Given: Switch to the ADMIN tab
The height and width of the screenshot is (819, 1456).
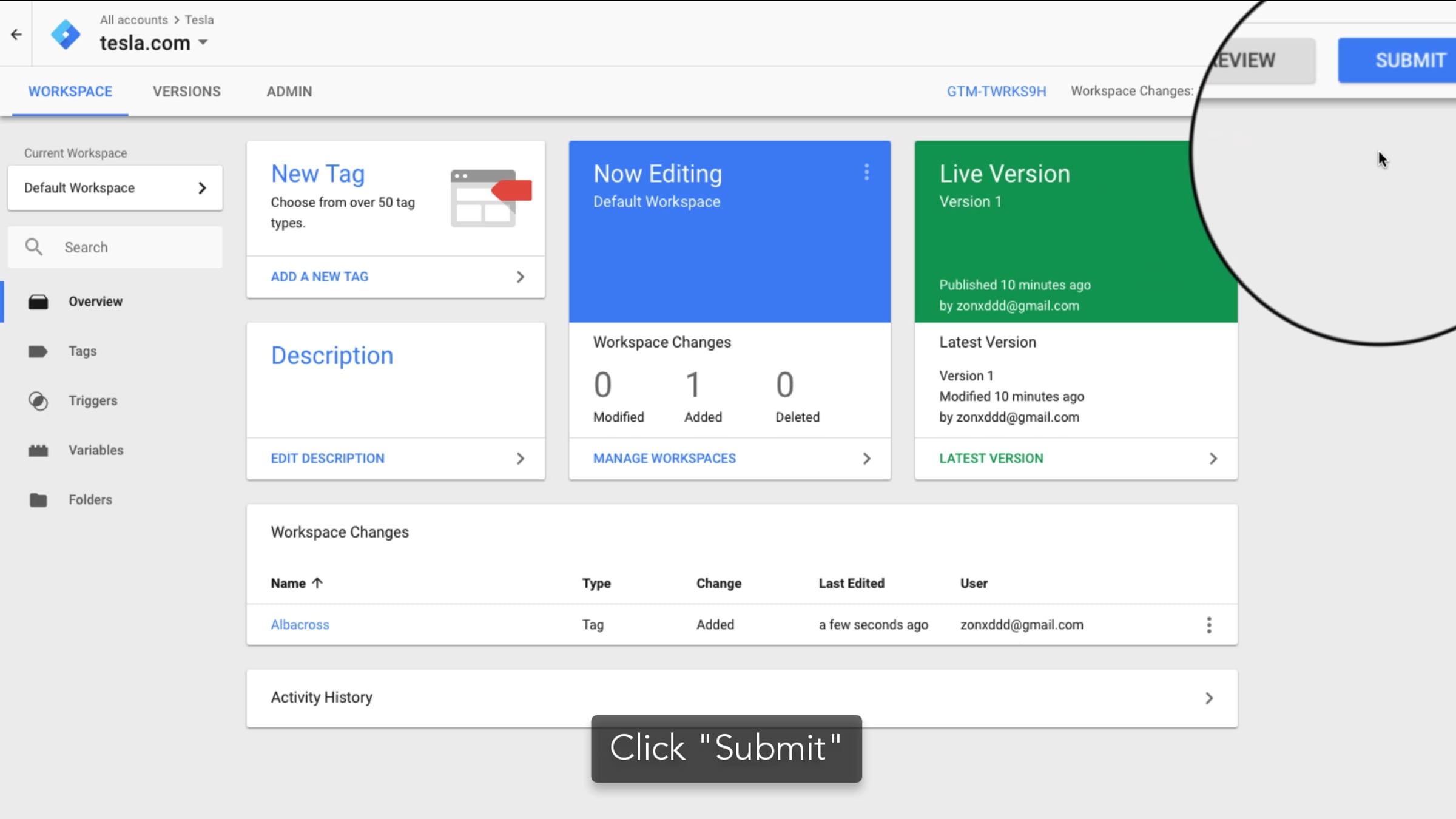Looking at the screenshot, I should [289, 91].
